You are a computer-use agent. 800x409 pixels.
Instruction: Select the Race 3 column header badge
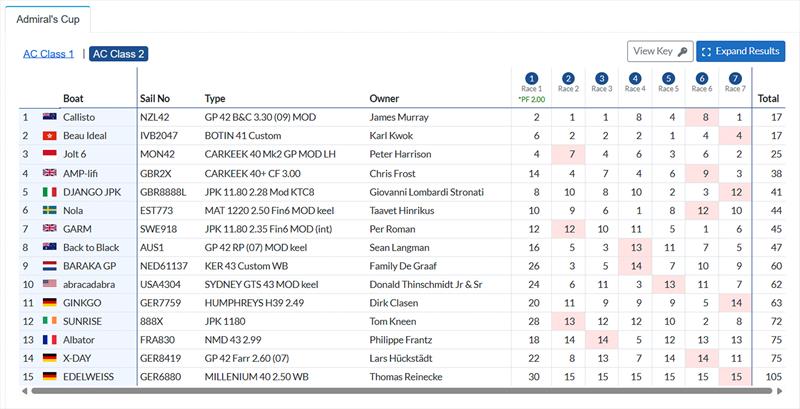(602, 79)
